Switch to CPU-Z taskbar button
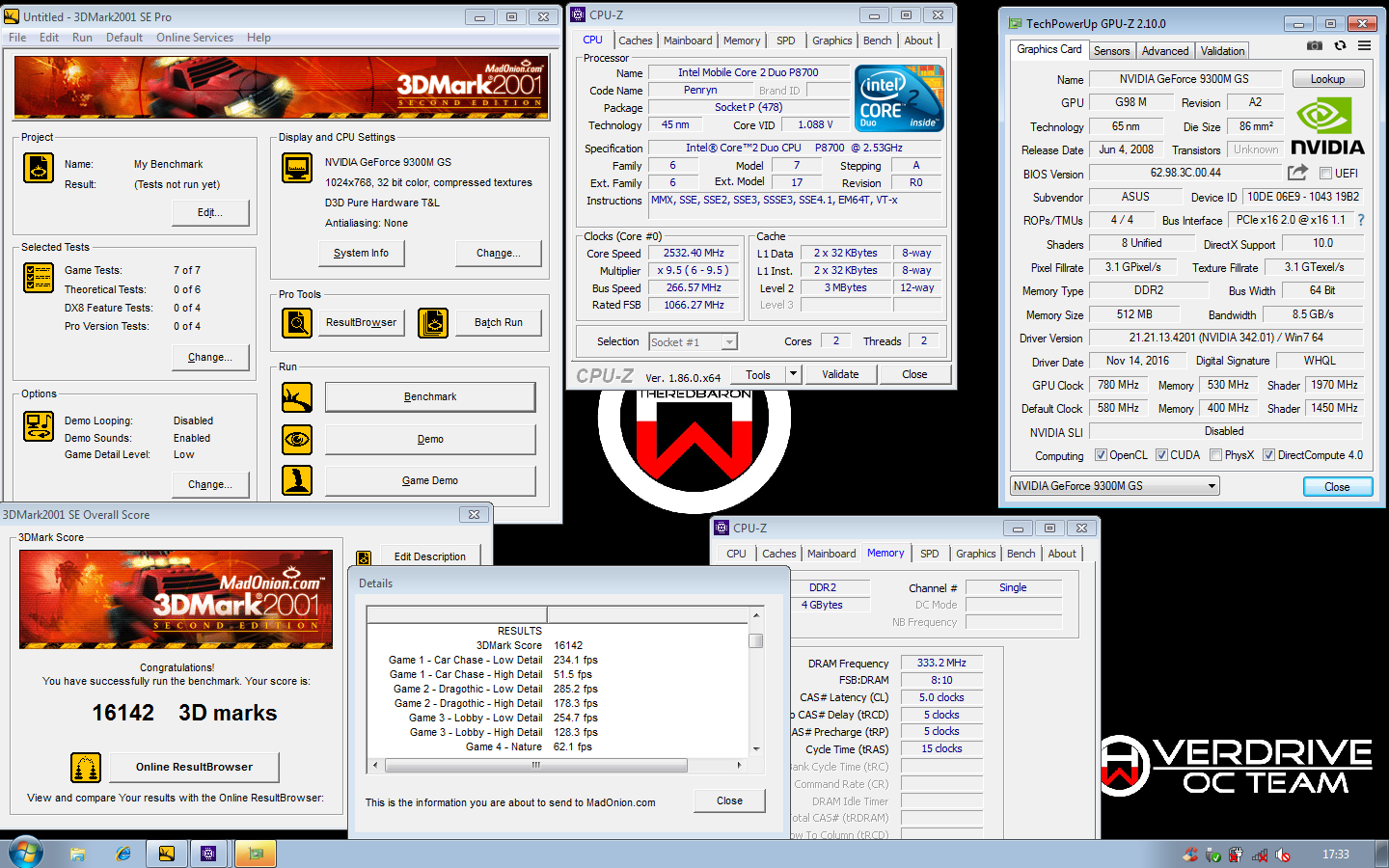Screen dimensions: 1389x868 [x=209, y=854]
